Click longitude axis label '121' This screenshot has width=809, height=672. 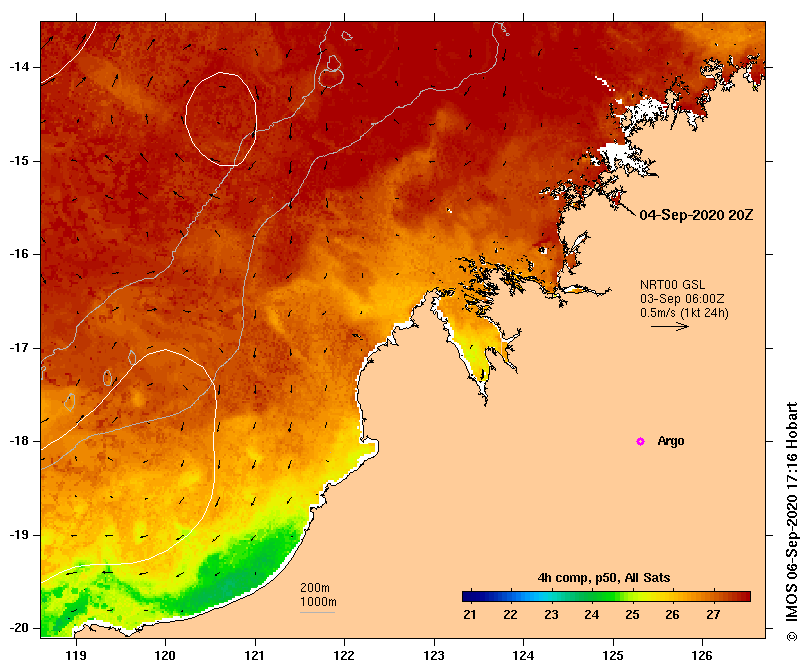pos(255,656)
